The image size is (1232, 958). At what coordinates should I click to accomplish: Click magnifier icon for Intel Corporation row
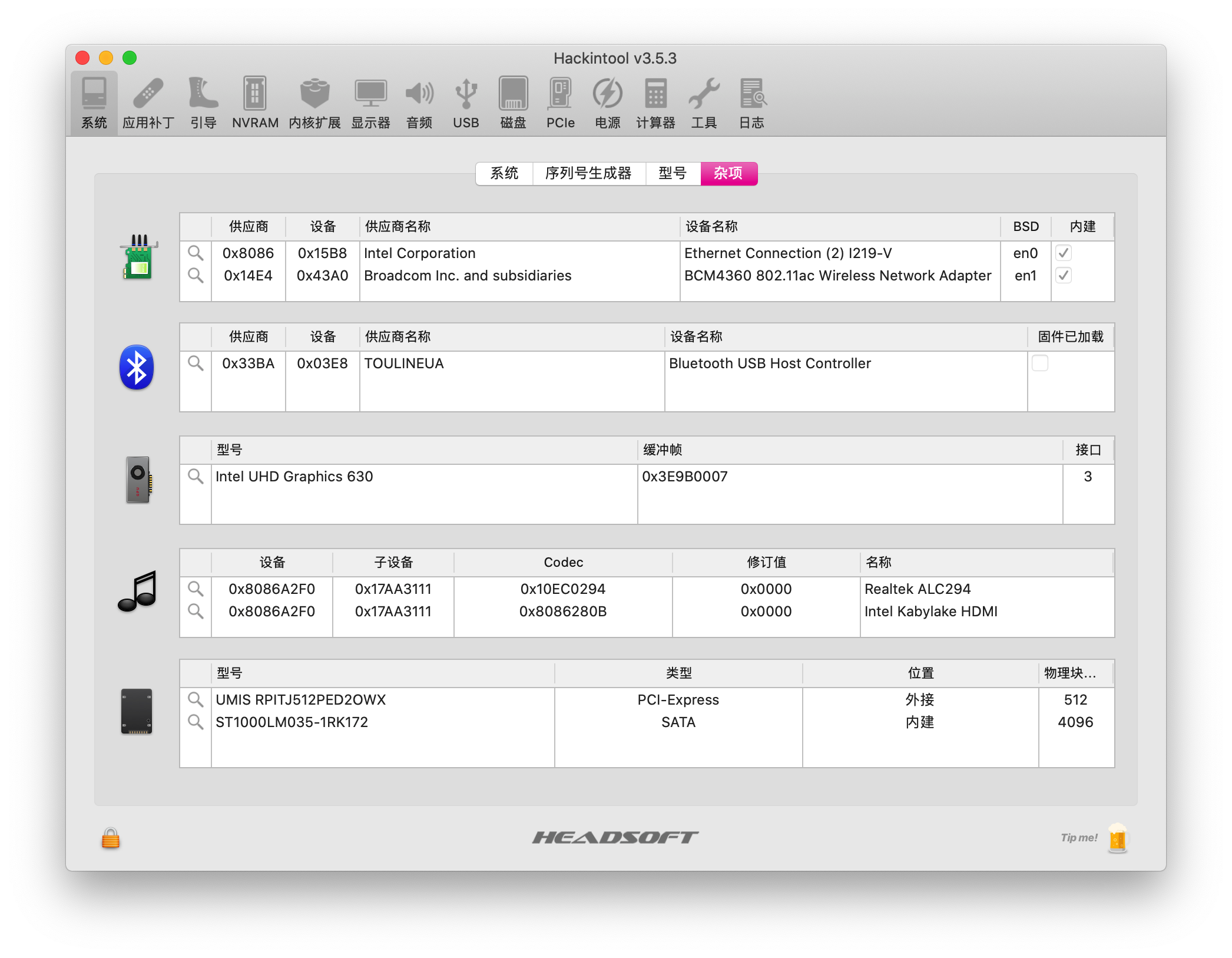pyautogui.click(x=196, y=253)
